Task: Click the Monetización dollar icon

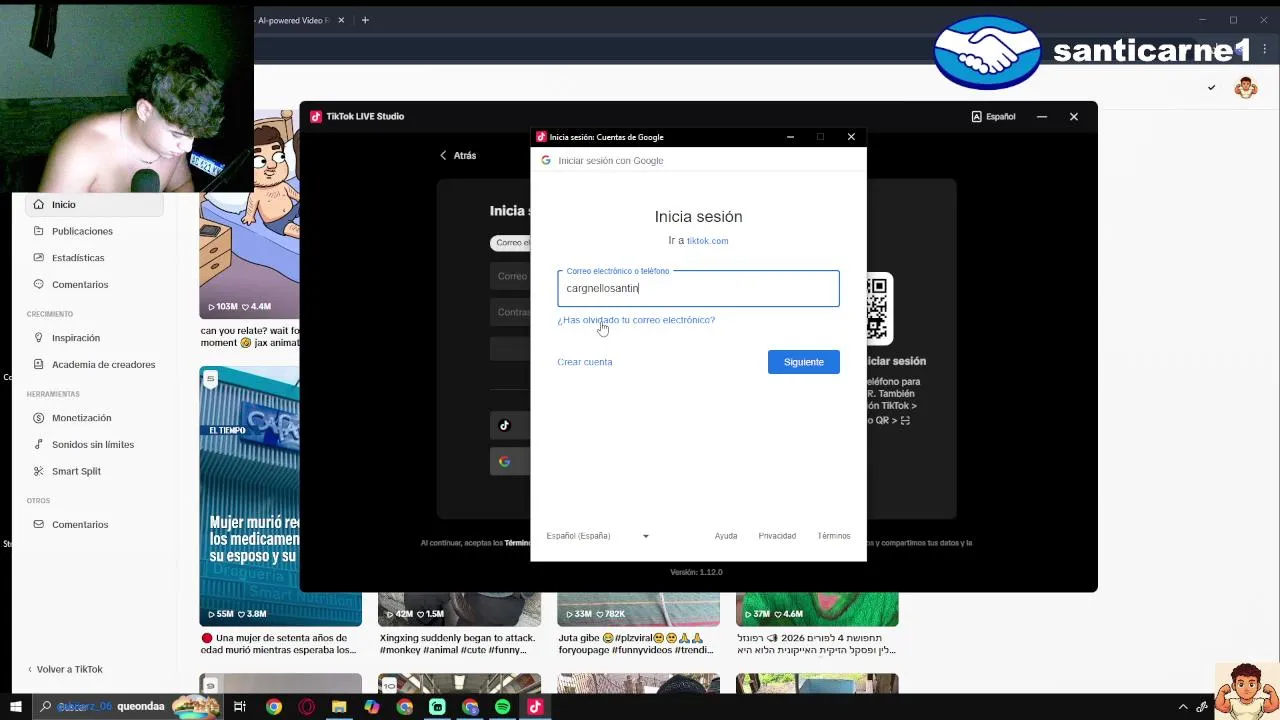Action: coord(38,418)
